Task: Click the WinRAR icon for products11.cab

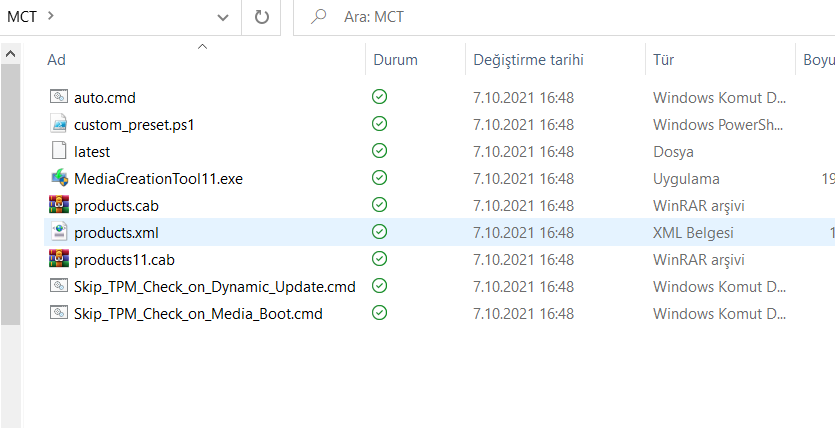Action: [59, 260]
